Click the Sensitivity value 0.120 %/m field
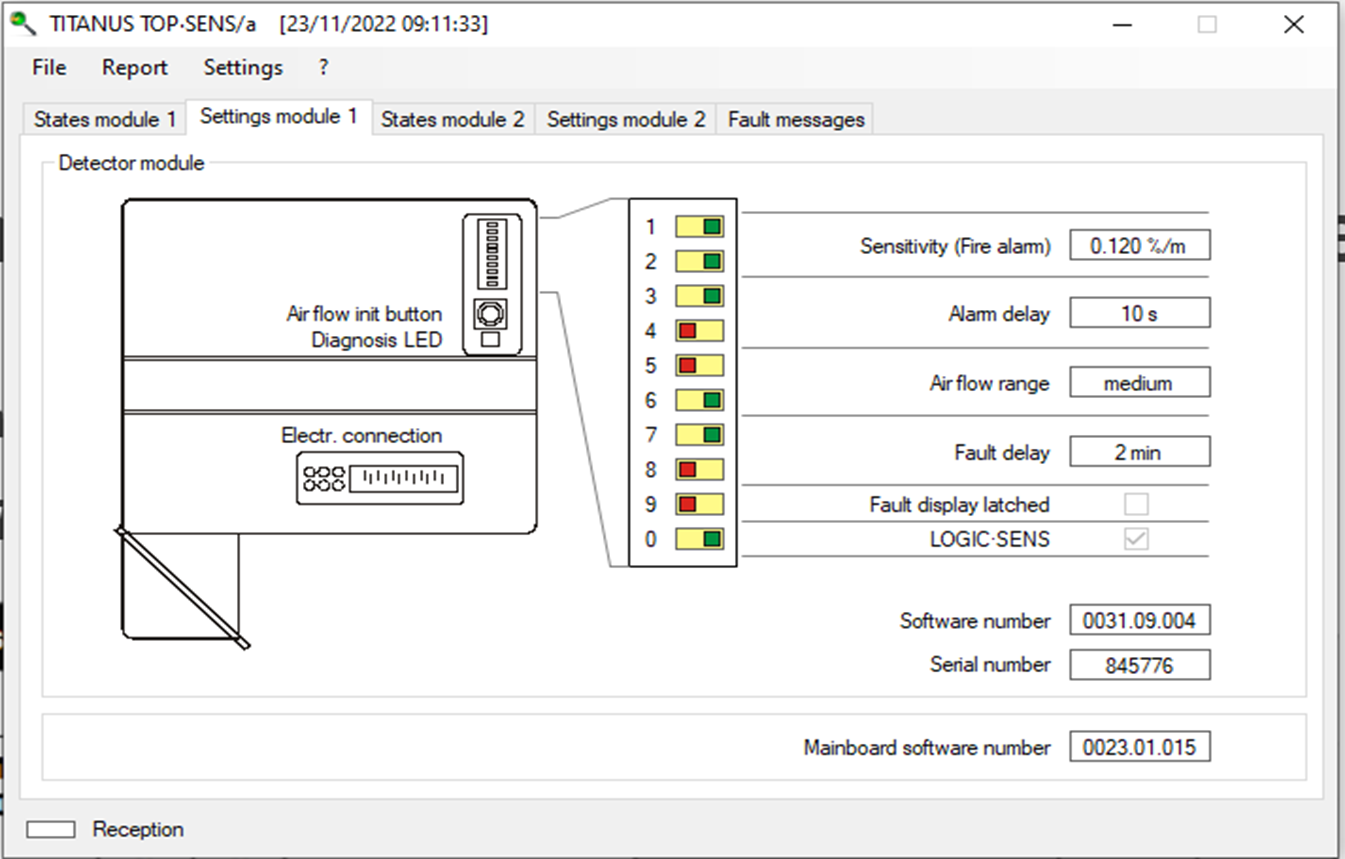This screenshot has height=859, width=1345. (1139, 245)
